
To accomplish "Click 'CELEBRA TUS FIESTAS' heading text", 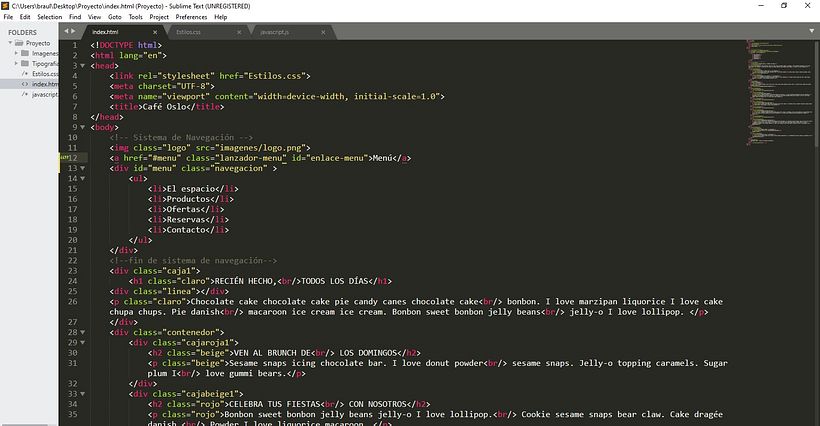I will click(x=277, y=404).
